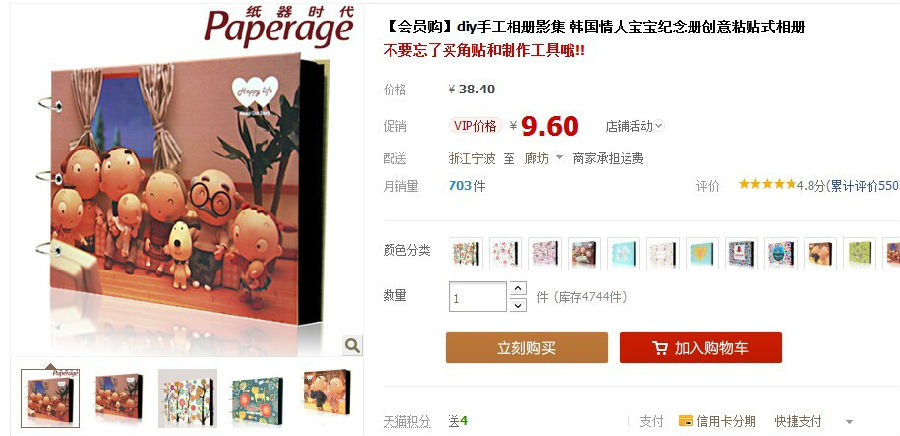Select the first thumbnail with Paperage logo
This screenshot has height=436, width=900.
(51, 398)
